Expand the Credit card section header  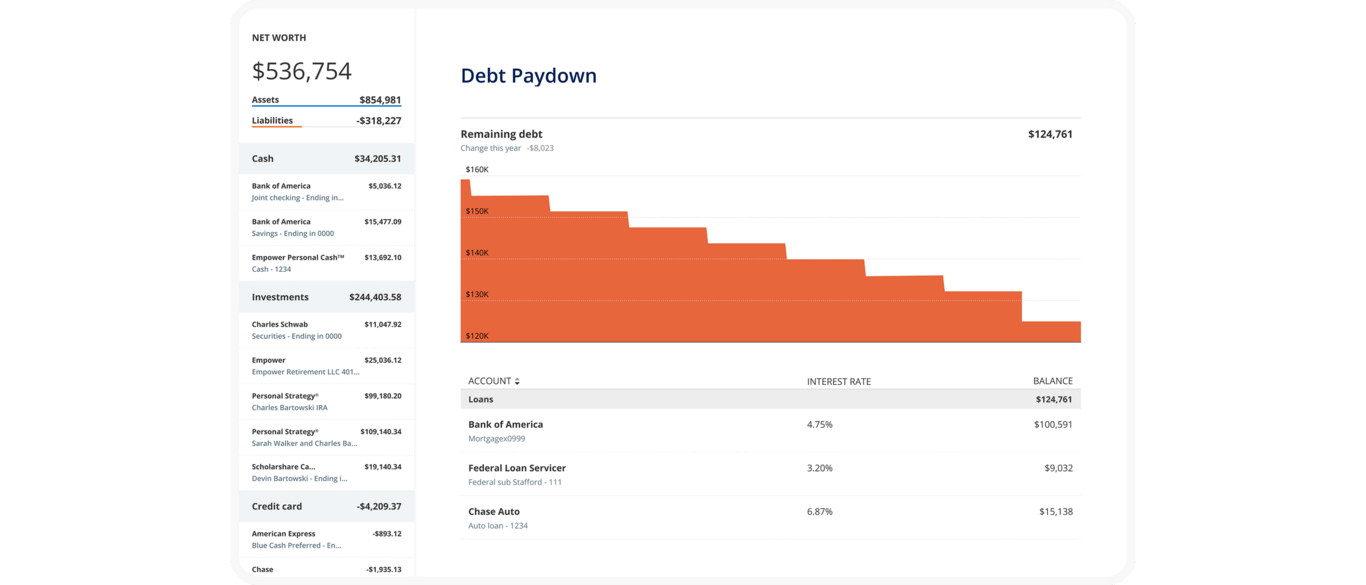point(326,506)
